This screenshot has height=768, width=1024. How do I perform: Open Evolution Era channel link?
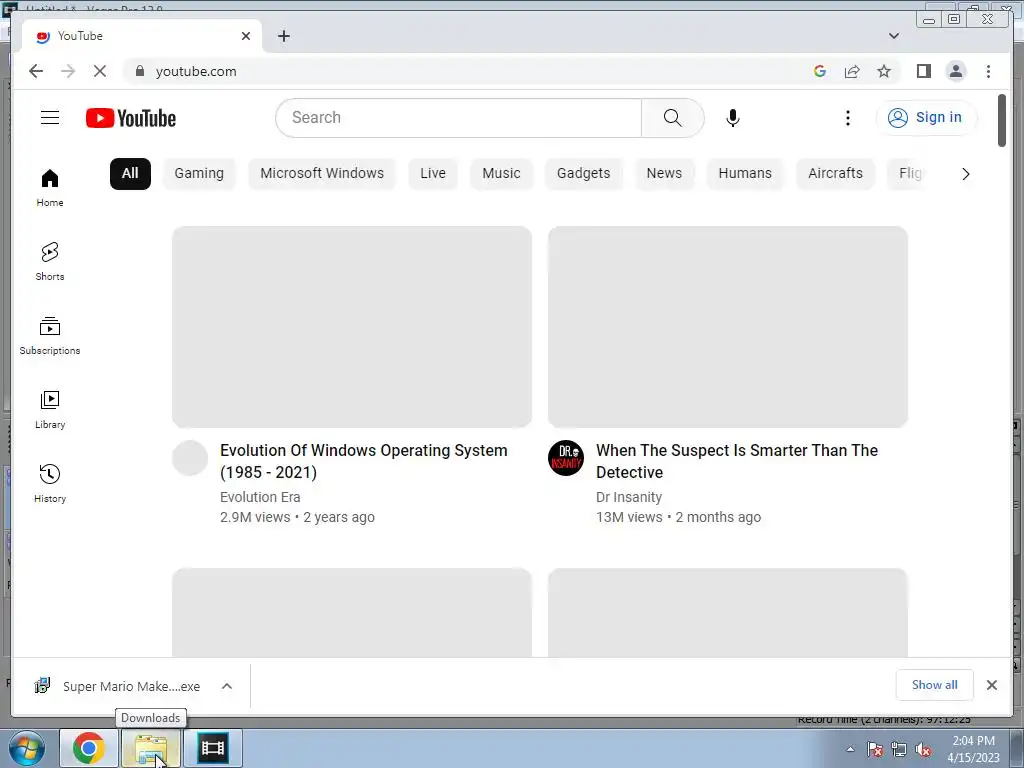click(260, 497)
